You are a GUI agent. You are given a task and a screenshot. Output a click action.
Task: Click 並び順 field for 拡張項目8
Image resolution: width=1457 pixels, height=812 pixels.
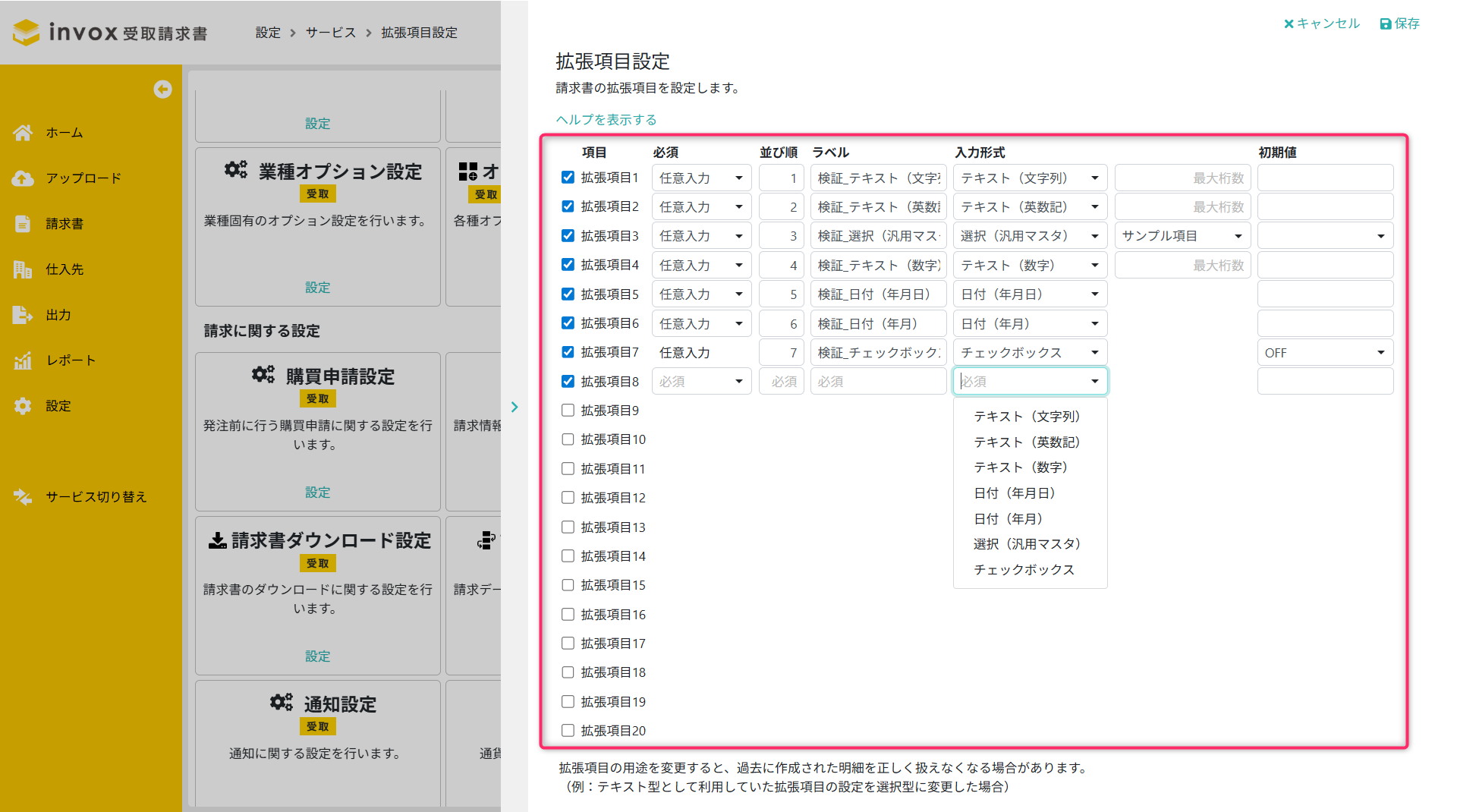pos(781,382)
